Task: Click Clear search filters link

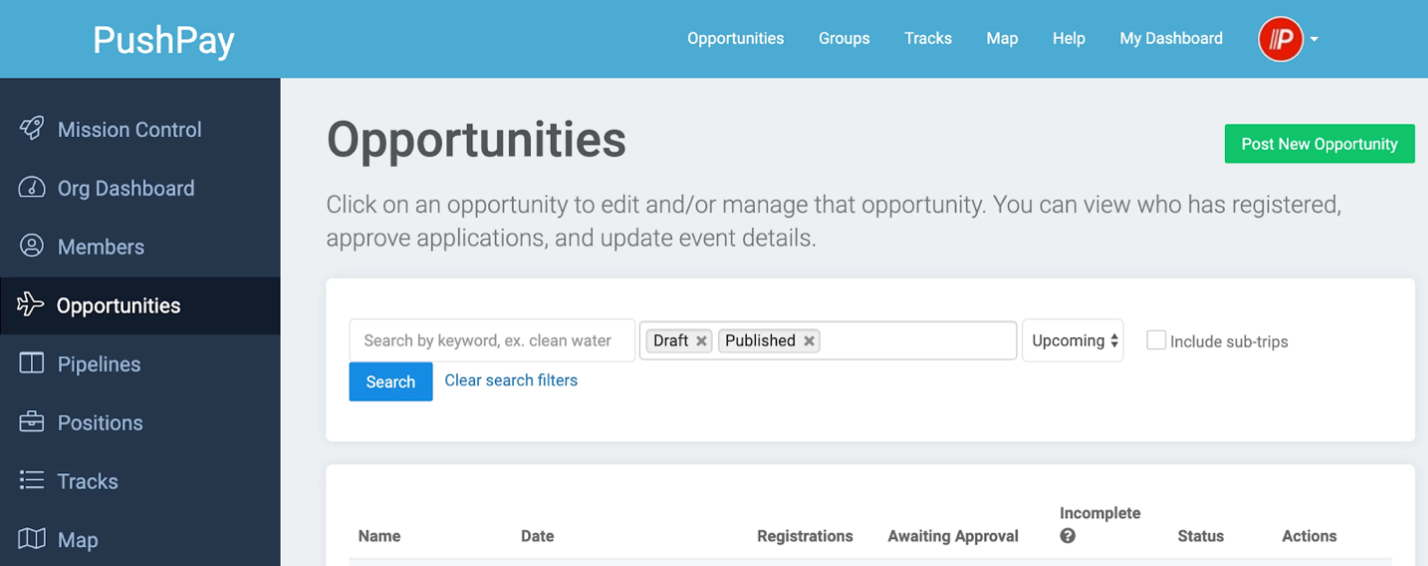Action: pyautogui.click(x=511, y=380)
